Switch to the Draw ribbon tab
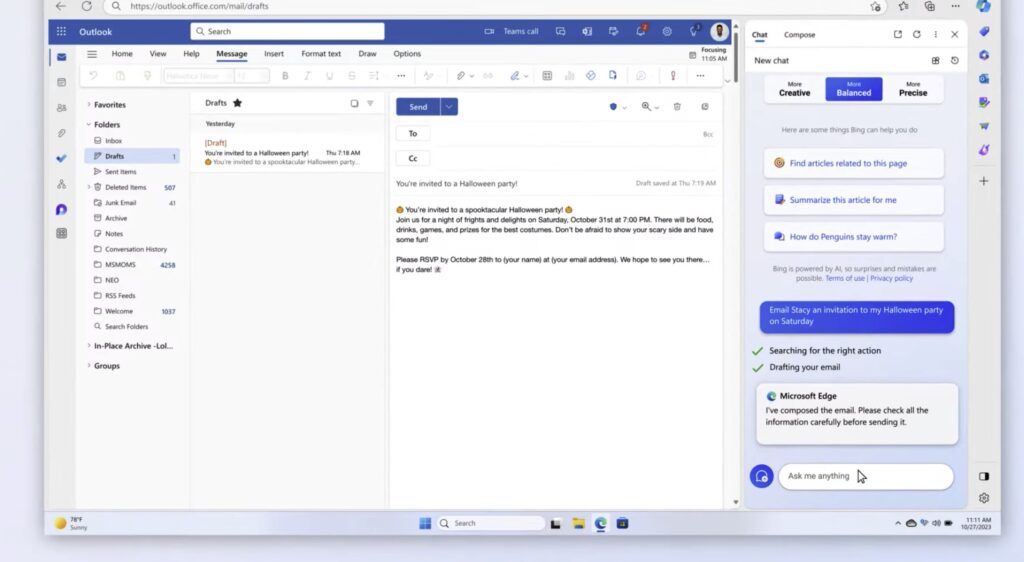Image resolution: width=1024 pixels, height=562 pixels. tap(367, 54)
